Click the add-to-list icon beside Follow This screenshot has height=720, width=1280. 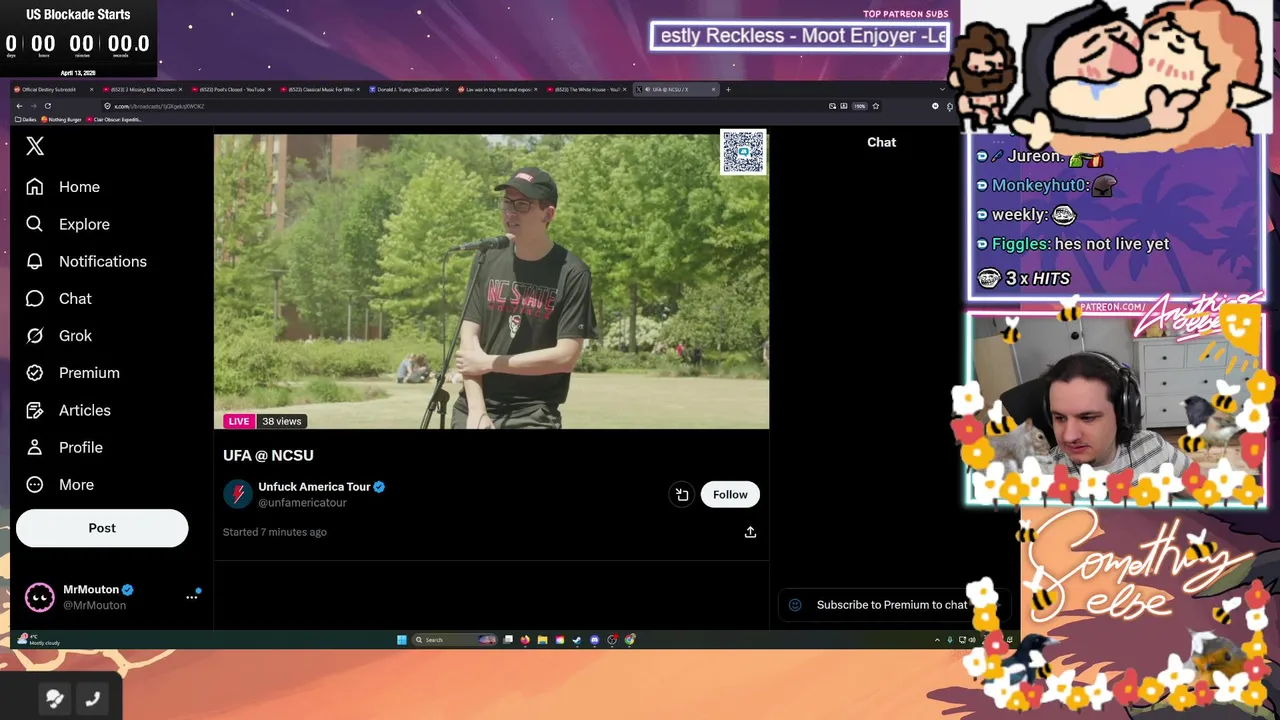click(x=682, y=494)
